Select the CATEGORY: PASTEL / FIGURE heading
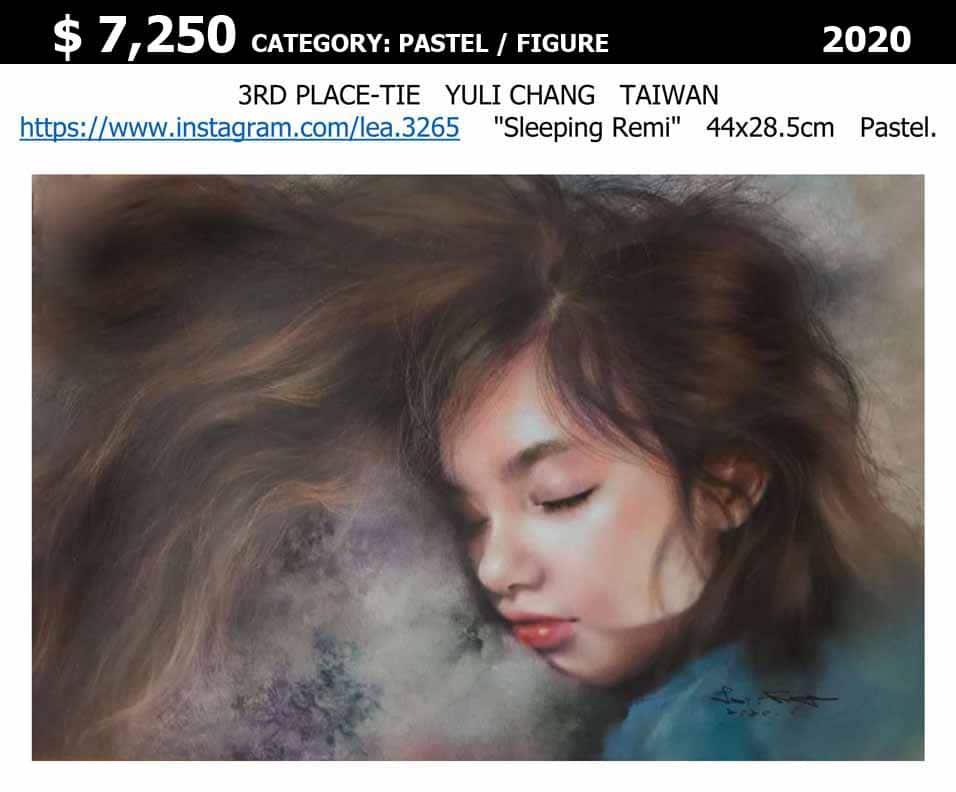Screen dimensions: 956x792 [x=430, y=43]
